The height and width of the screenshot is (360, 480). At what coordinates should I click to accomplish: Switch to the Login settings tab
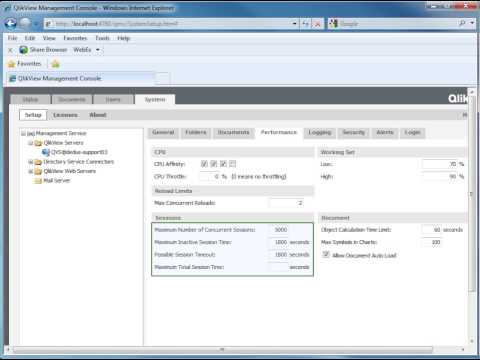(412, 133)
